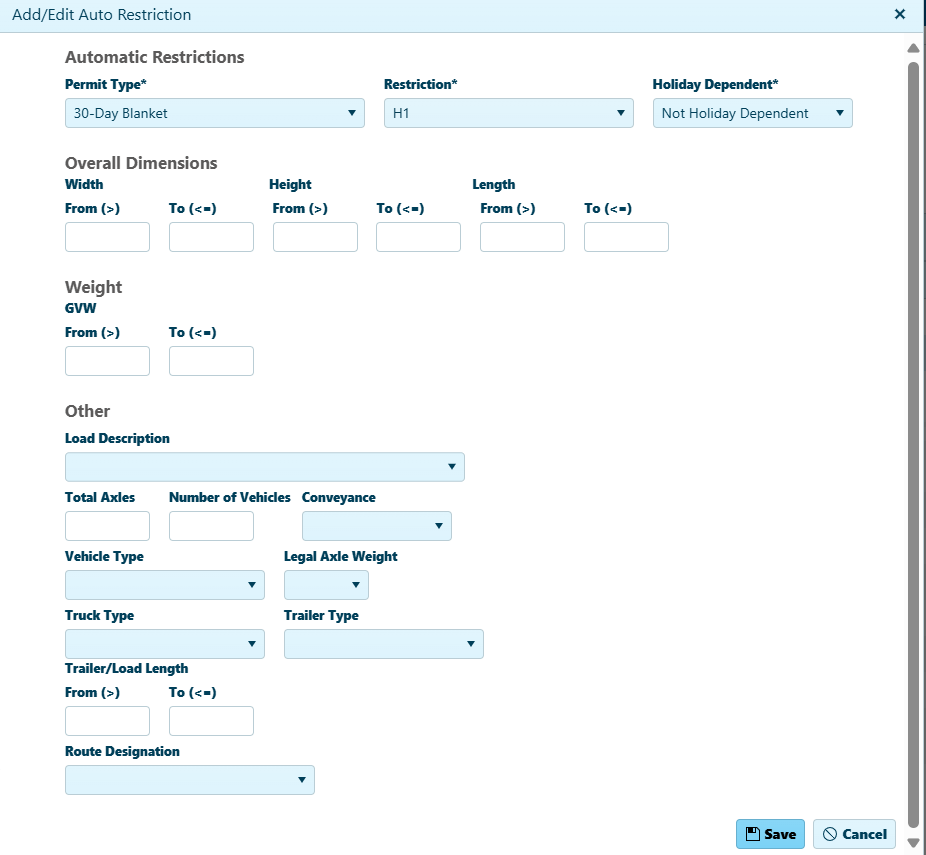
Task: Select the Total Axles input field
Action: click(107, 526)
